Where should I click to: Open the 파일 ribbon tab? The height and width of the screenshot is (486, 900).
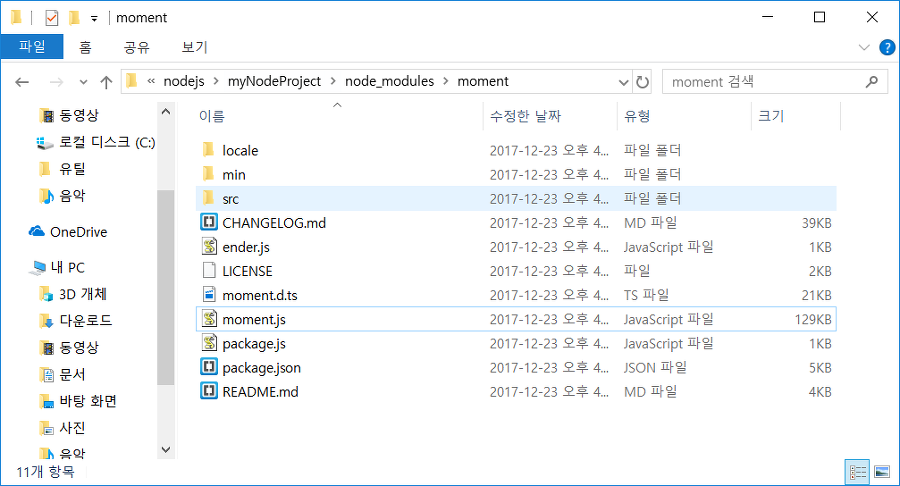pos(32,46)
